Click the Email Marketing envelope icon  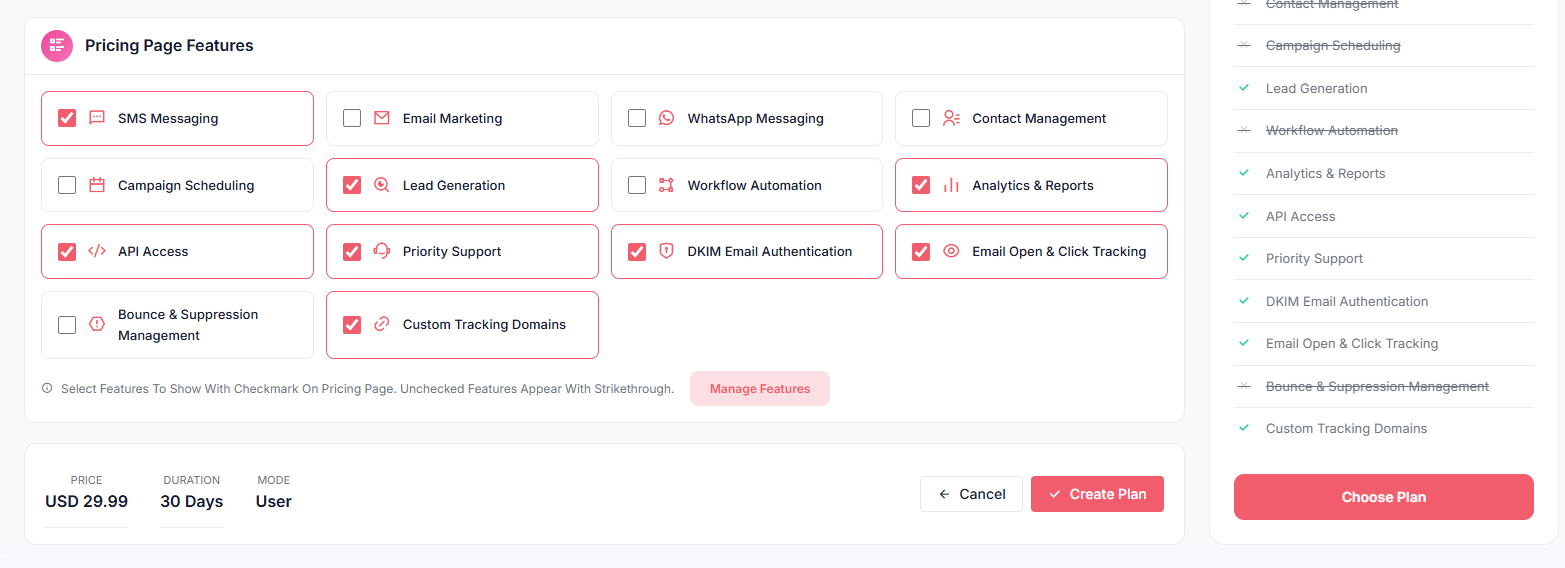[381, 118]
